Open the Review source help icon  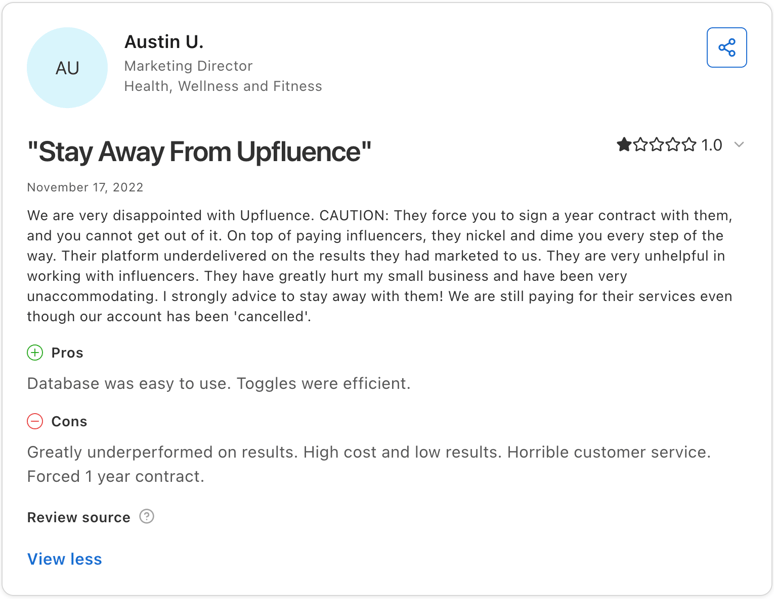pos(147,517)
